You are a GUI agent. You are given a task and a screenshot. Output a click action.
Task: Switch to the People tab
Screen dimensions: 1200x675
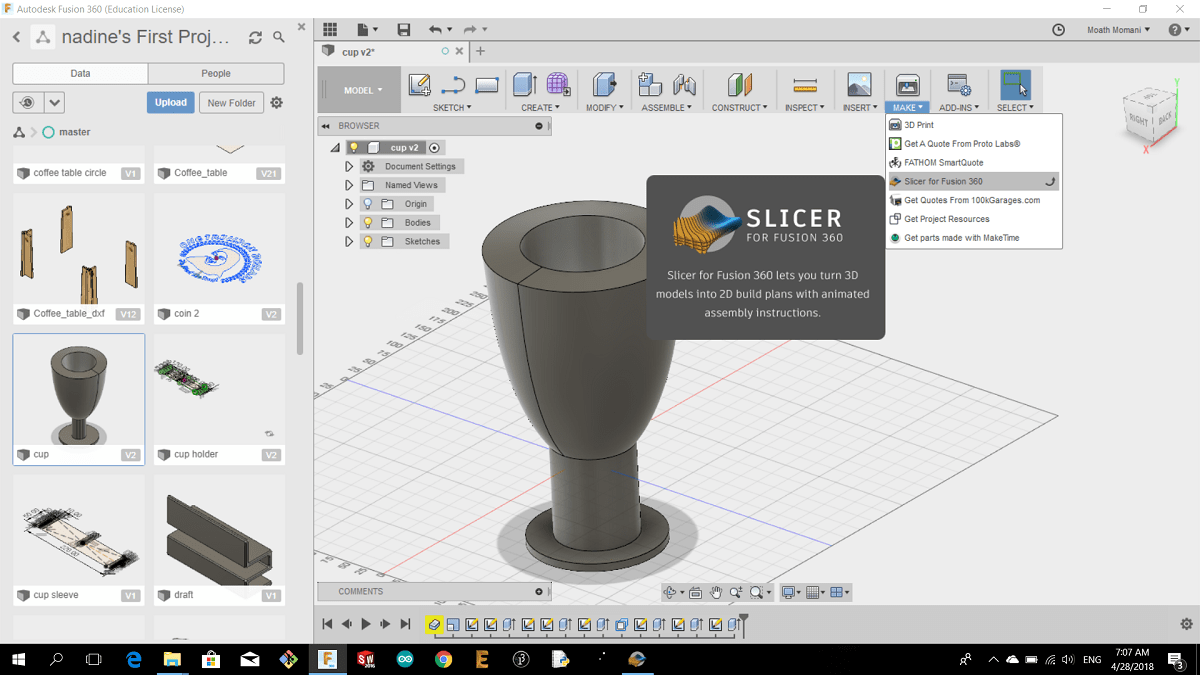click(x=216, y=73)
